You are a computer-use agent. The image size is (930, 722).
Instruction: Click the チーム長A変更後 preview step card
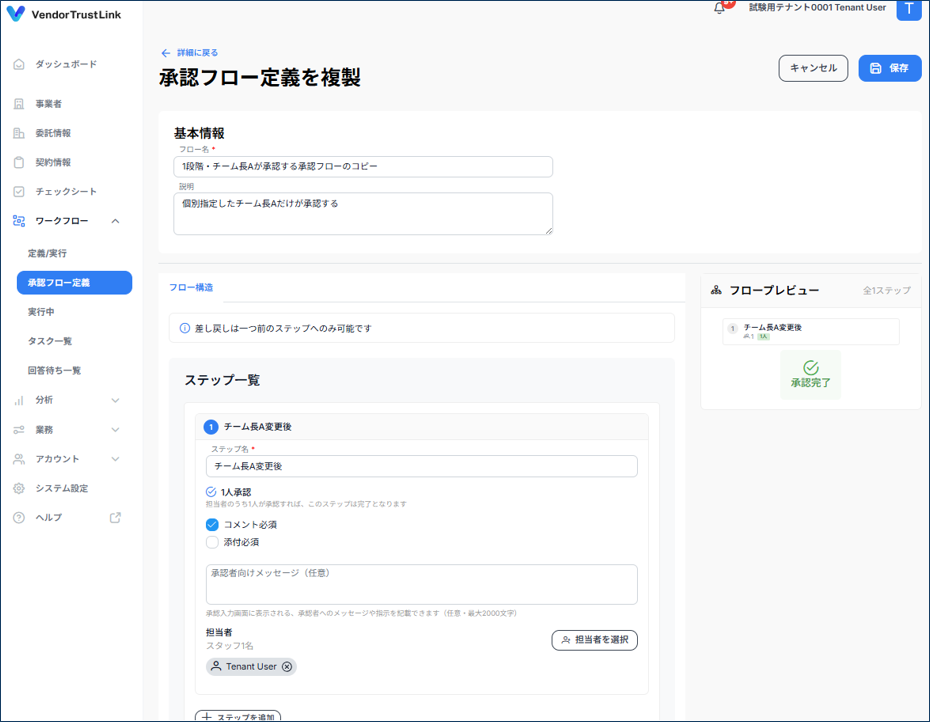coord(811,332)
